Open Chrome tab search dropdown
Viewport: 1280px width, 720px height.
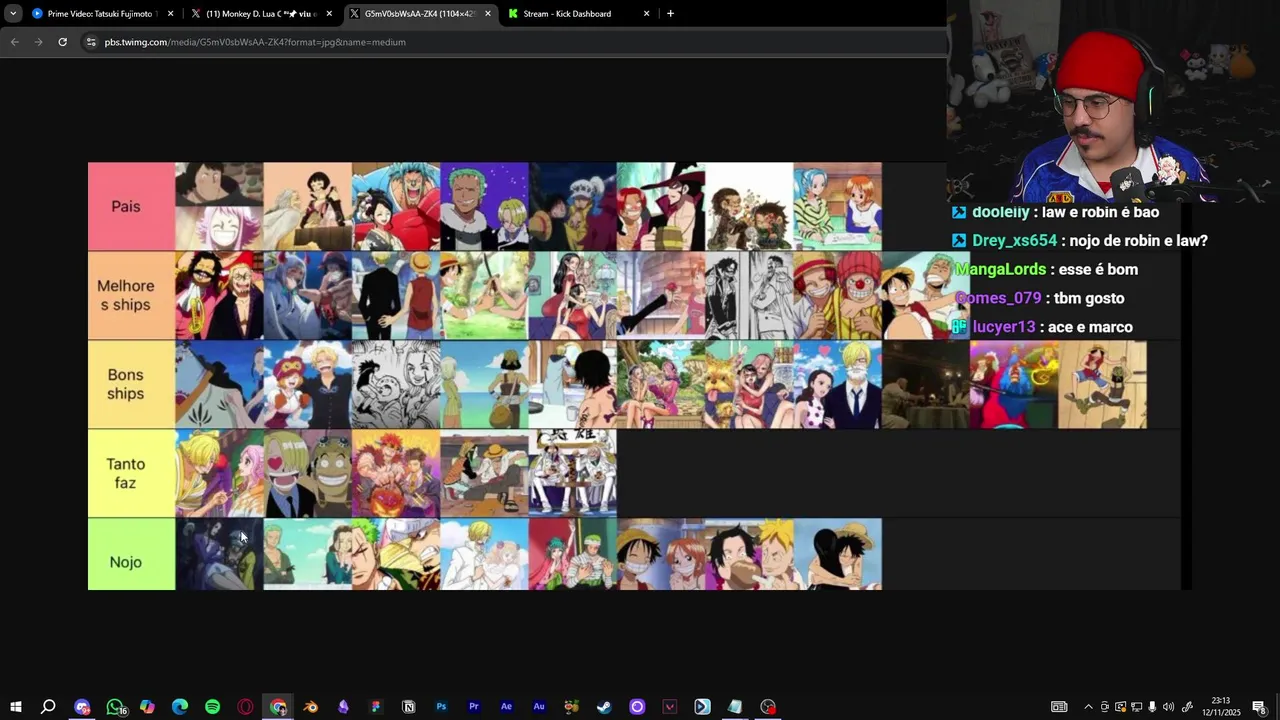[13, 14]
